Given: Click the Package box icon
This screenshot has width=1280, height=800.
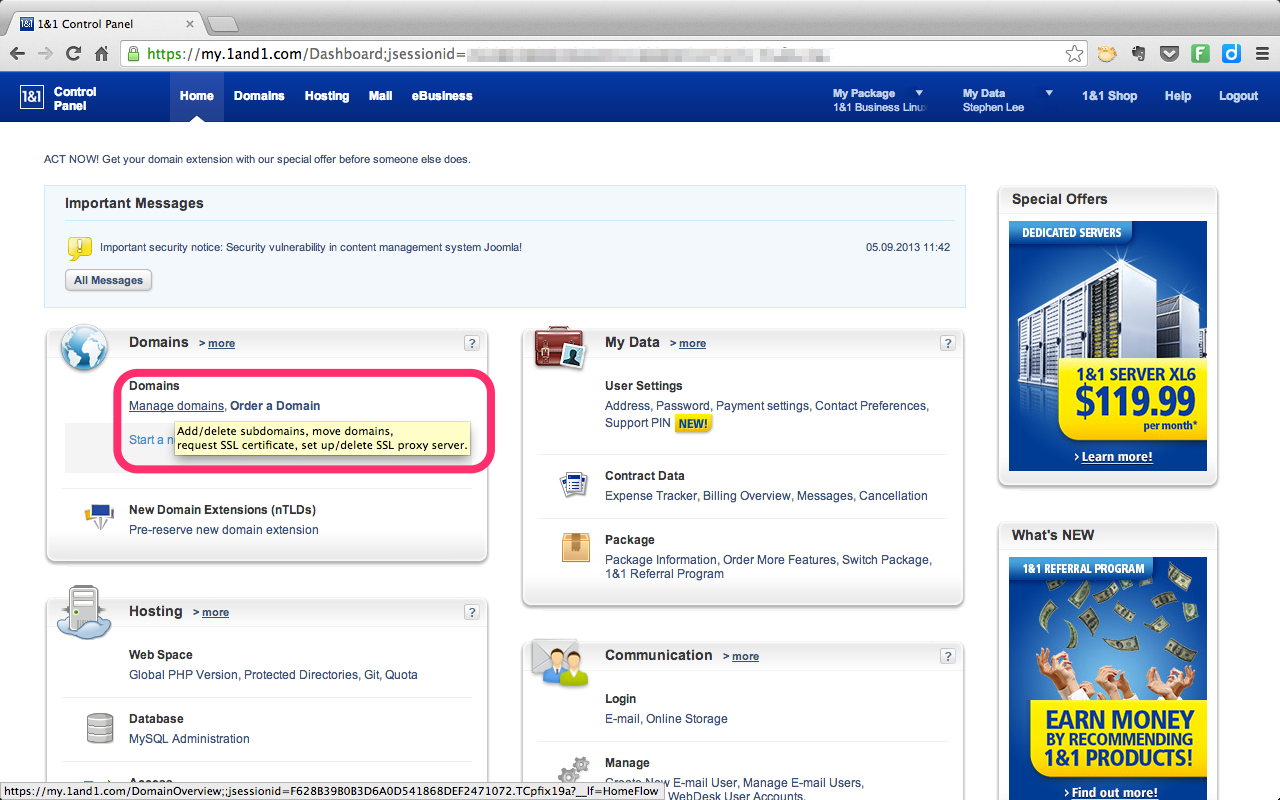Looking at the screenshot, I should [575, 547].
